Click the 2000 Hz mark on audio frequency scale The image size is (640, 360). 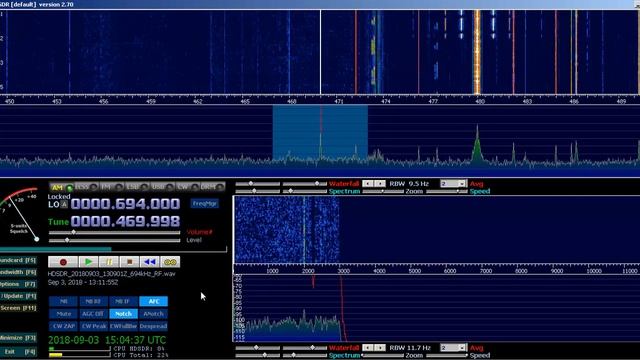coord(308,271)
